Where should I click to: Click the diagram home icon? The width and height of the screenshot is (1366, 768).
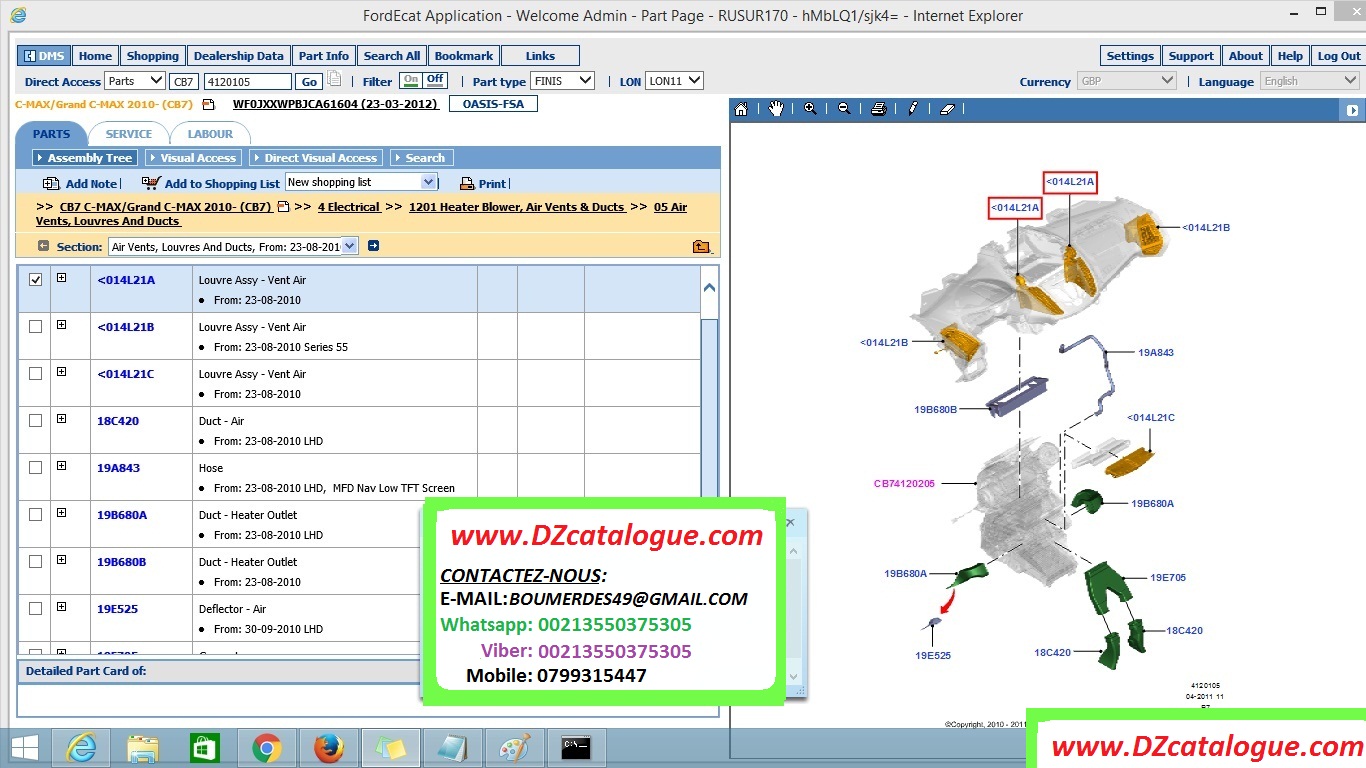741,109
